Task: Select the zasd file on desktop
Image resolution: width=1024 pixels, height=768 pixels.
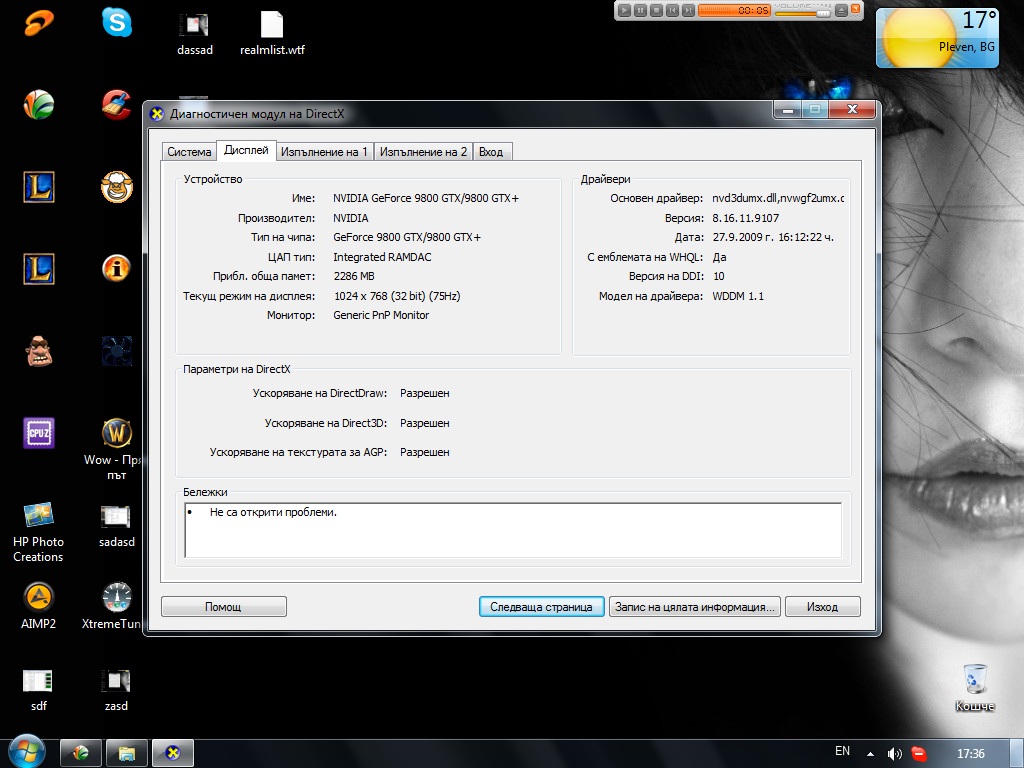Action: (116, 689)
